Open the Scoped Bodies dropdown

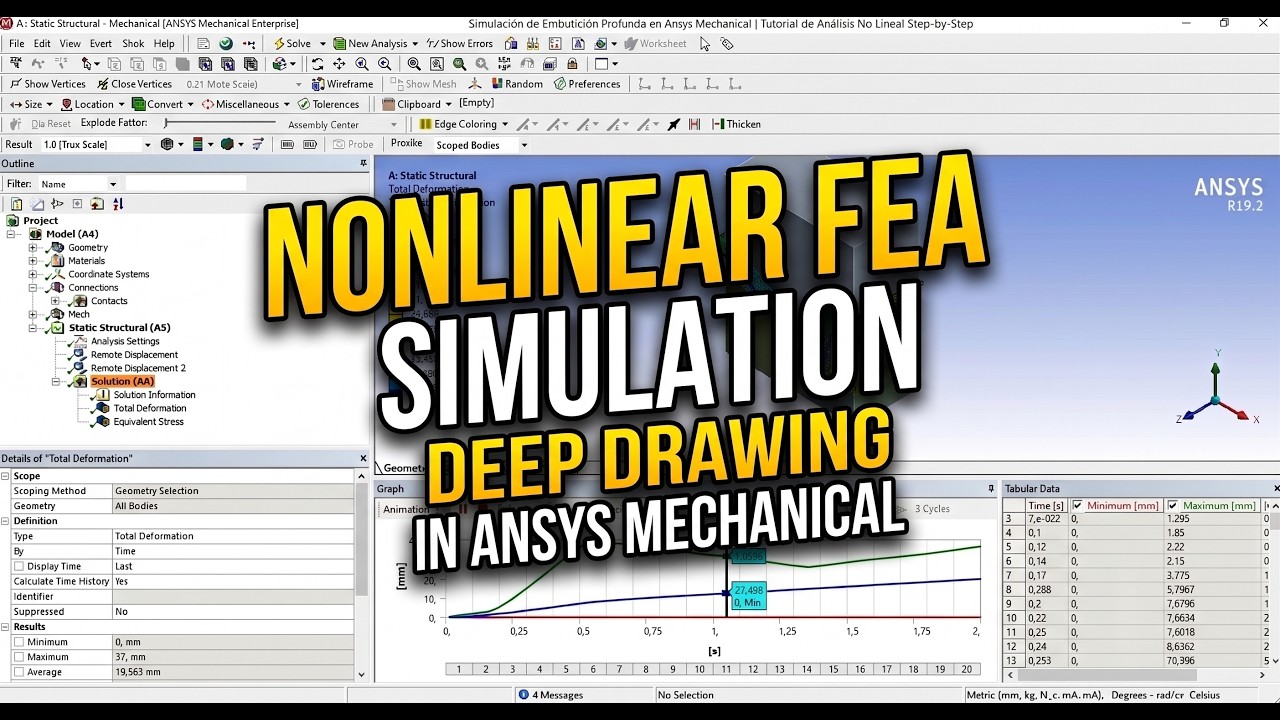coord(523,145)
